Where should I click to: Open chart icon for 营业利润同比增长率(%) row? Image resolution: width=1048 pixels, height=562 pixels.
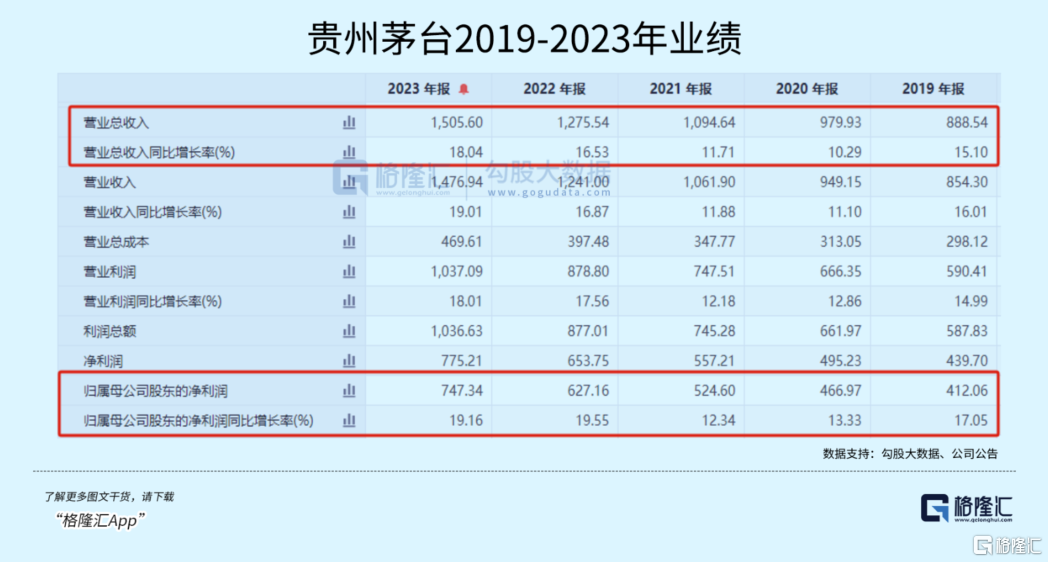point(349,301)
